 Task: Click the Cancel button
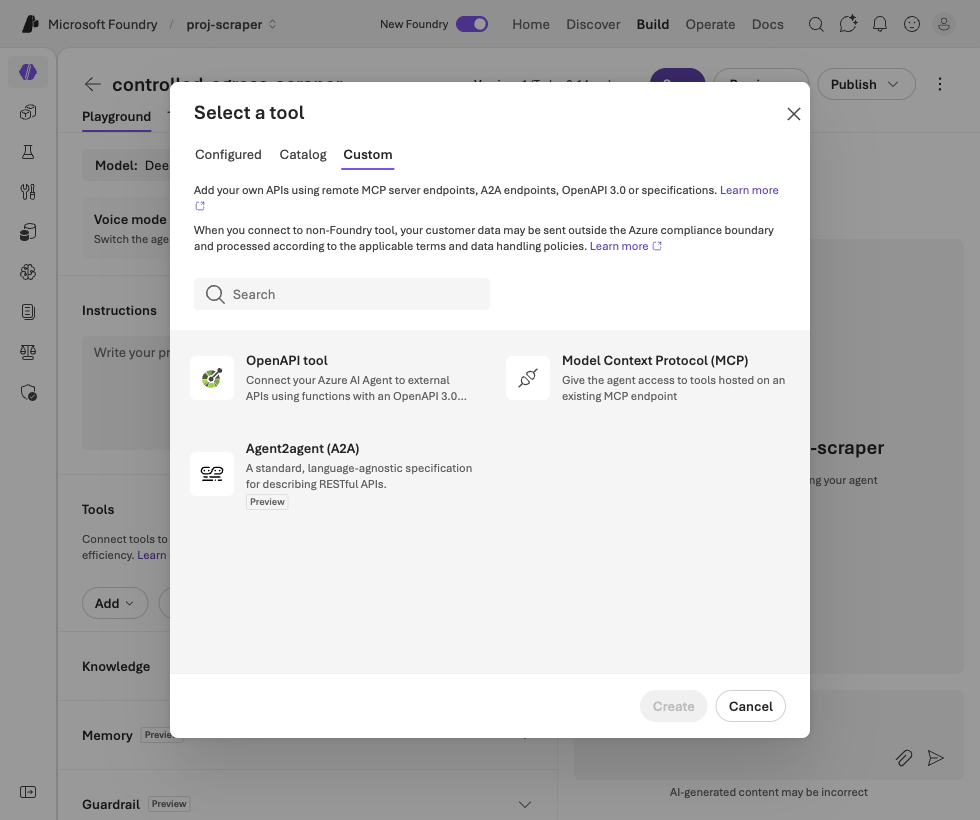[x=751, y=706]
